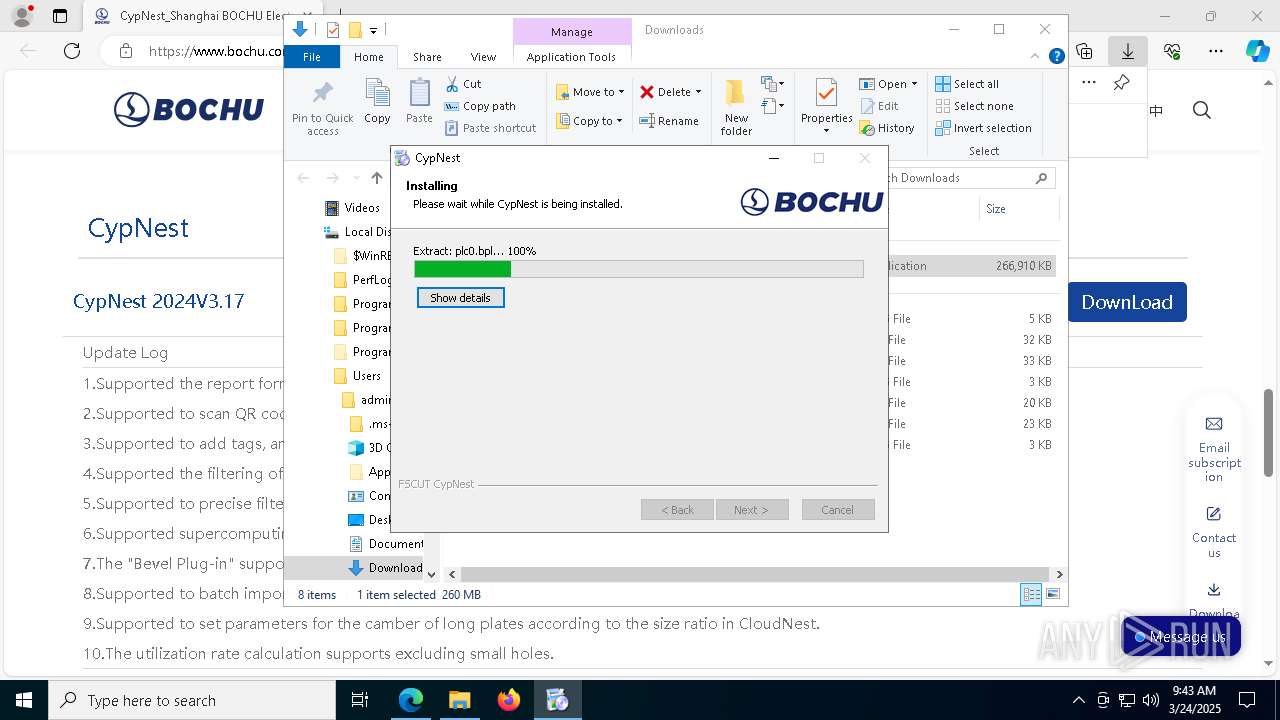This screenshot has height=720, width=1280.
Task: Click Select none in the ribbon
Action: click(974, 106)
